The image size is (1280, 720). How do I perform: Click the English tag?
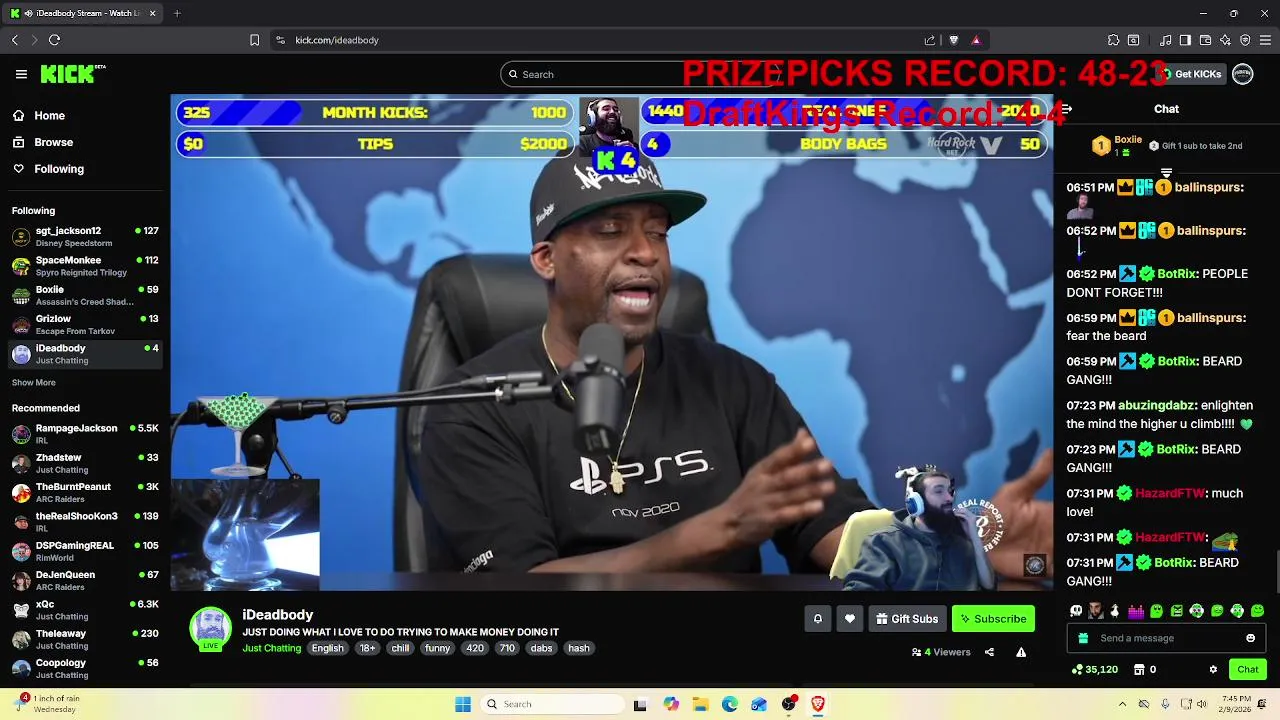[x=327, y=648]
